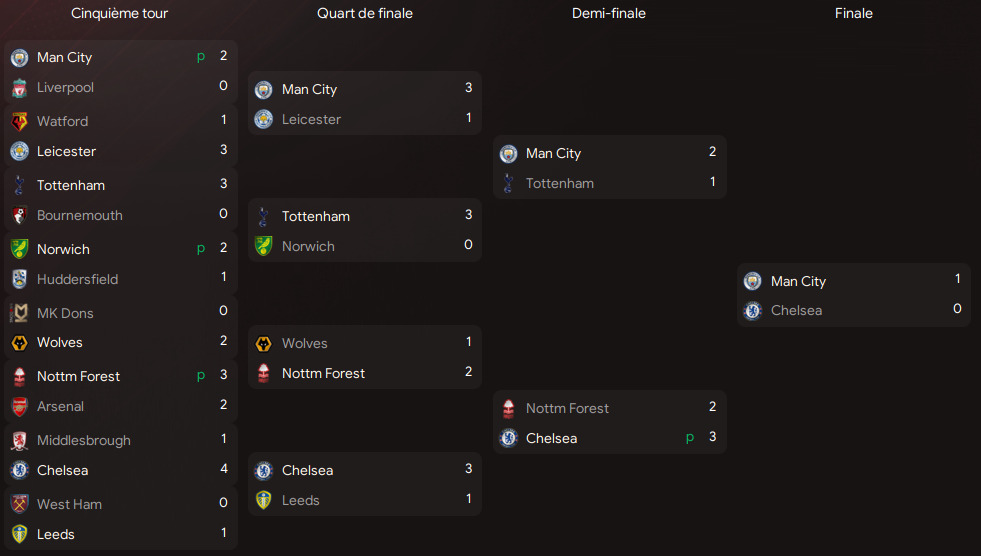Click Tottenham's crest in the Demi-finale

pos(509,183)
